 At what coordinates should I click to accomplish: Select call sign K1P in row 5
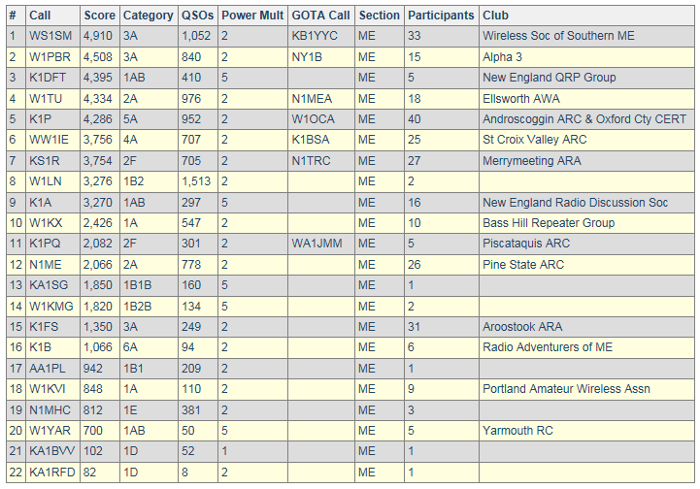(40, 119)
